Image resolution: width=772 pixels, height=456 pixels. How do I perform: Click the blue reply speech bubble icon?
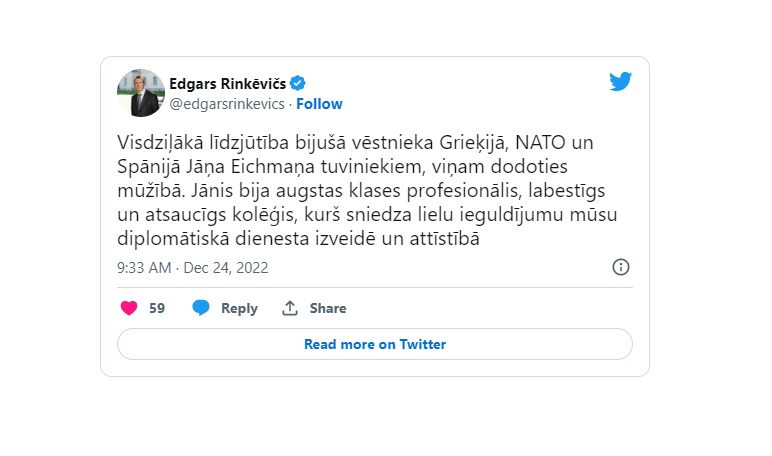201,308
